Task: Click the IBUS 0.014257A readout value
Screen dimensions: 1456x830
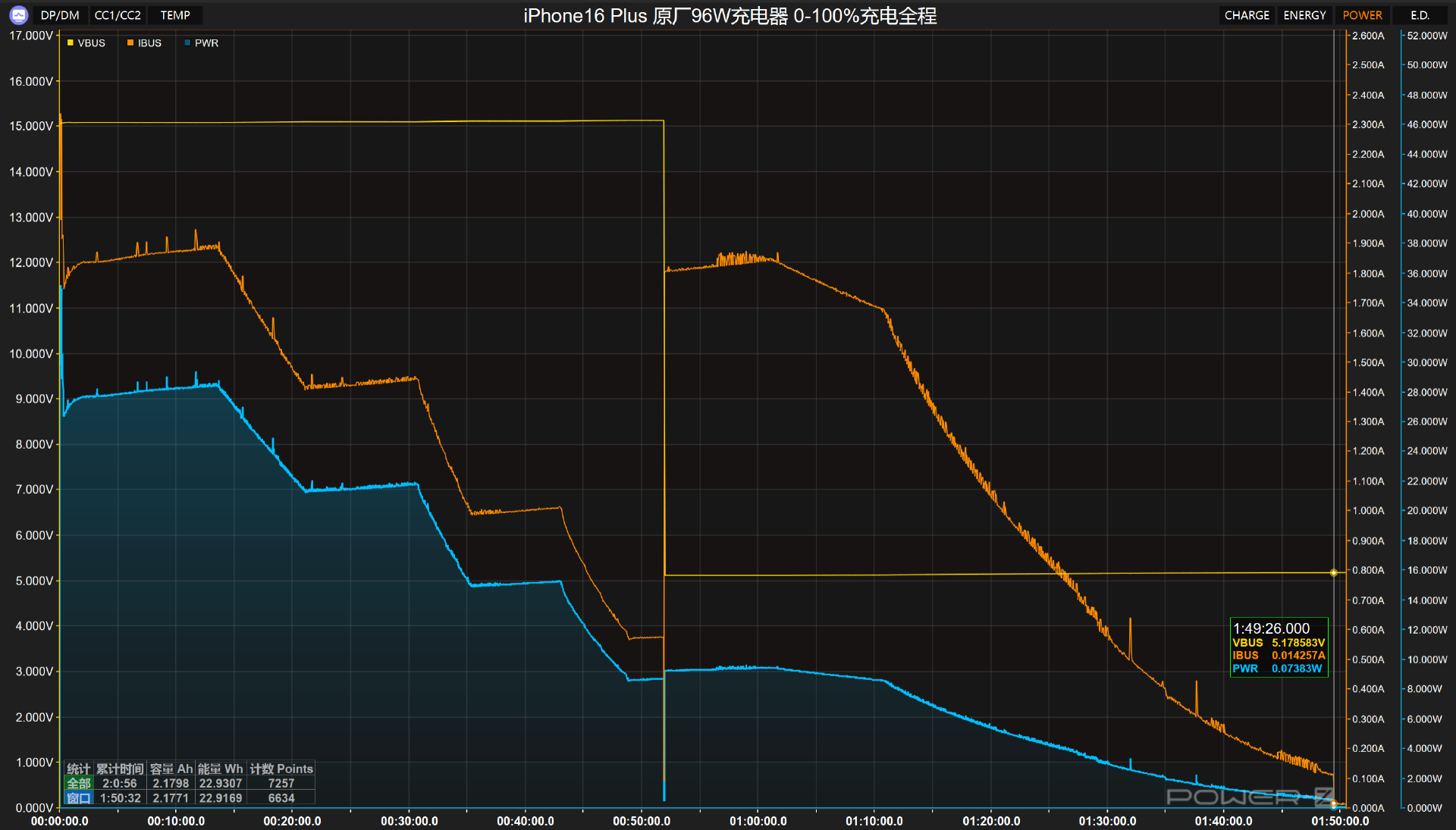Action: [1298, 656]
